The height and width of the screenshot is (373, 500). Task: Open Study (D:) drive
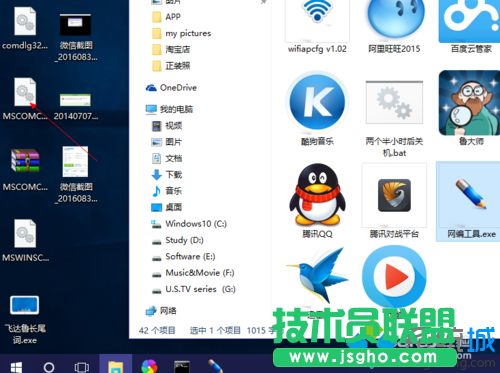[178, 240]
